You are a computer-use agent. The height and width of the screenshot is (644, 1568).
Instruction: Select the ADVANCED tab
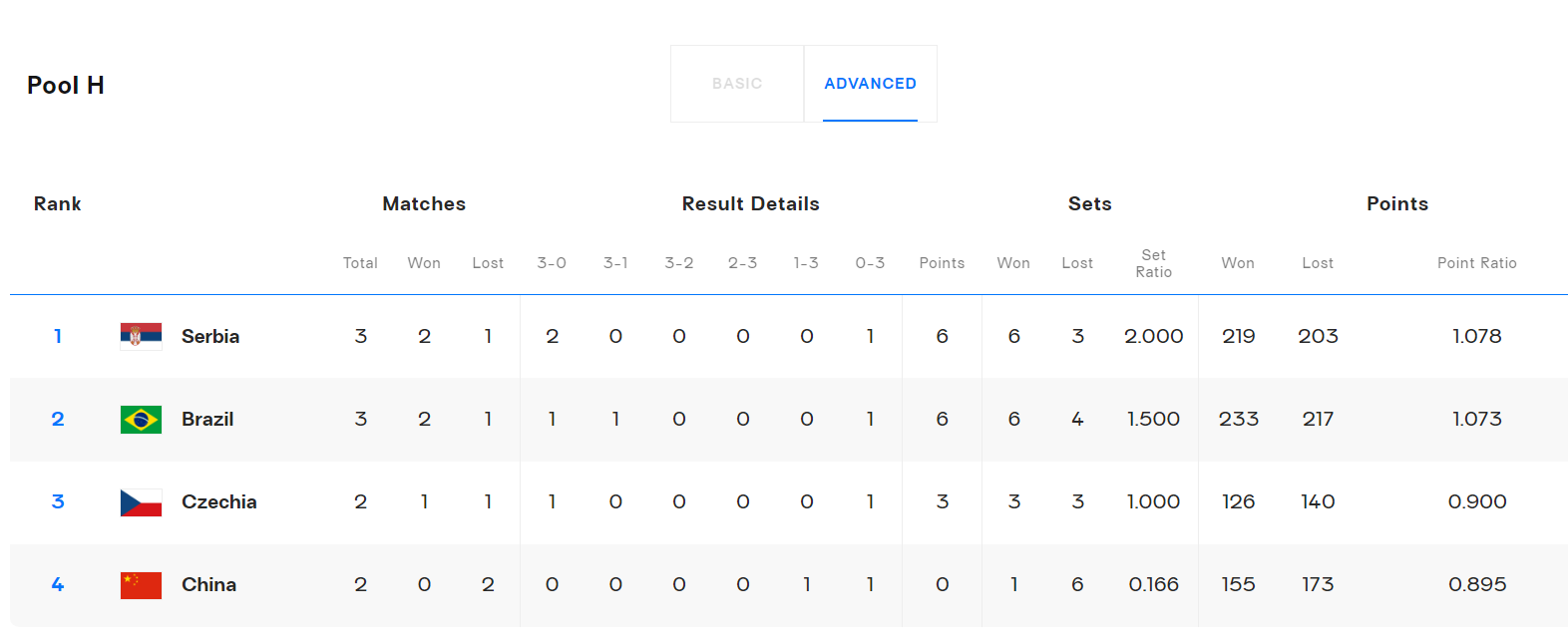(870, 84)
